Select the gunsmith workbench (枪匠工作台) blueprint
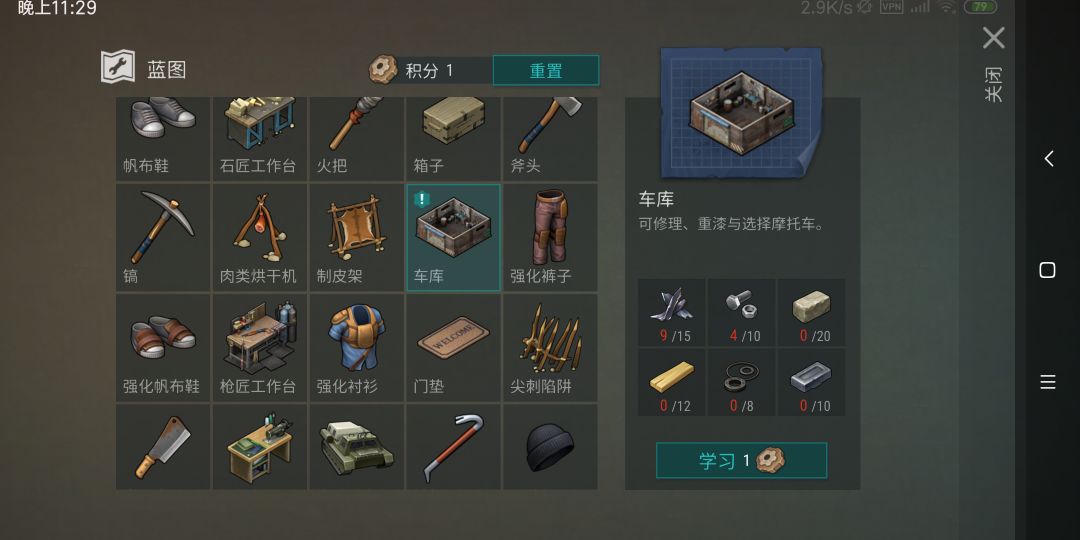 point(260,348)
